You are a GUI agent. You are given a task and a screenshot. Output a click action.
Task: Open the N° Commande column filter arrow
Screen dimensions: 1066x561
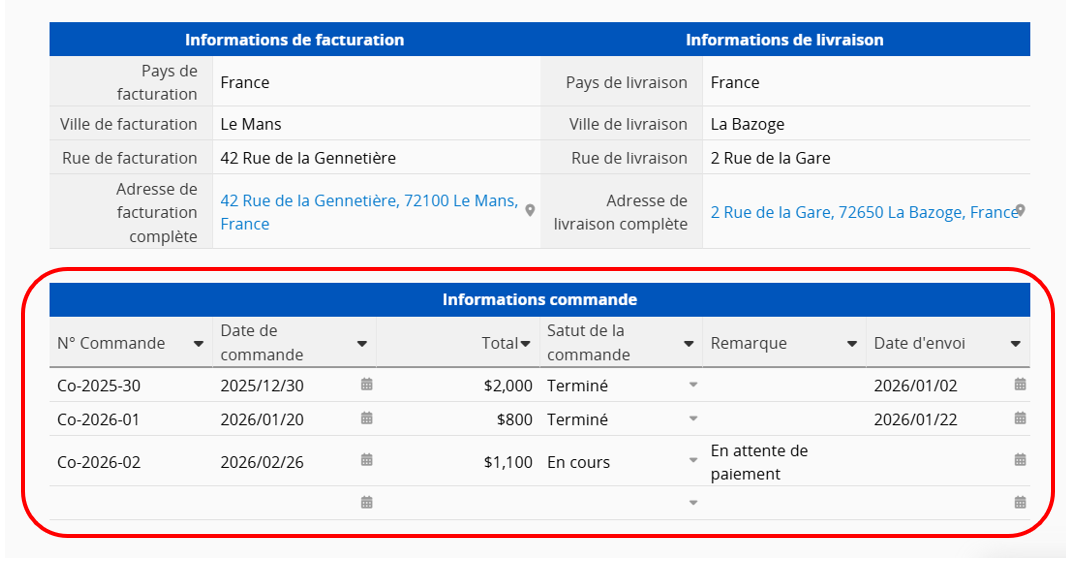(x=198, y=344)
